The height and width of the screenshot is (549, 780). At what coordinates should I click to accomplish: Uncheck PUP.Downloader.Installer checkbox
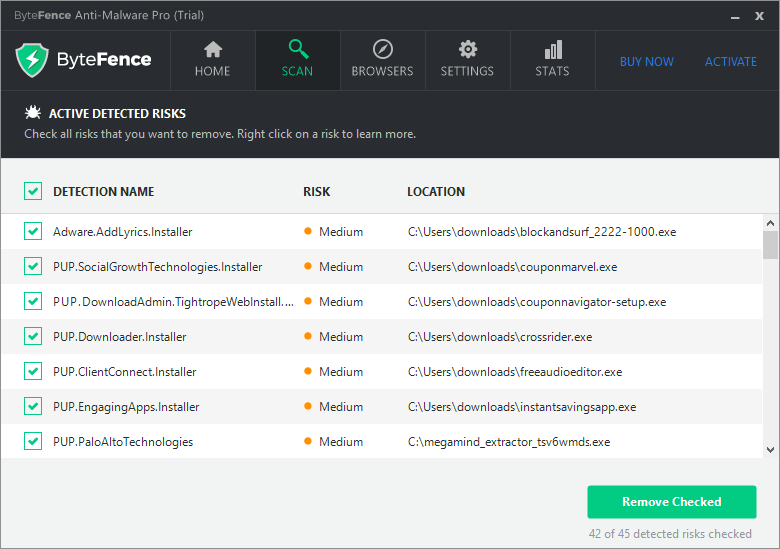[x=33, y=336]
